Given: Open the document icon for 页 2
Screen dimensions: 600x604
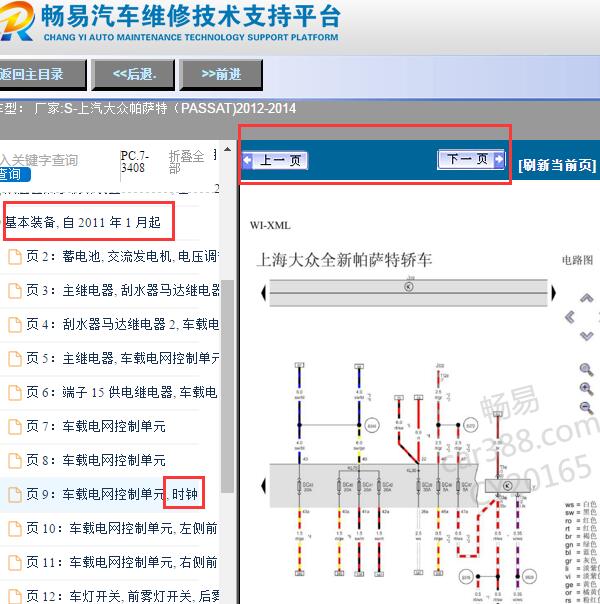Looking at the screenshot, I should (x=15, y=257).
